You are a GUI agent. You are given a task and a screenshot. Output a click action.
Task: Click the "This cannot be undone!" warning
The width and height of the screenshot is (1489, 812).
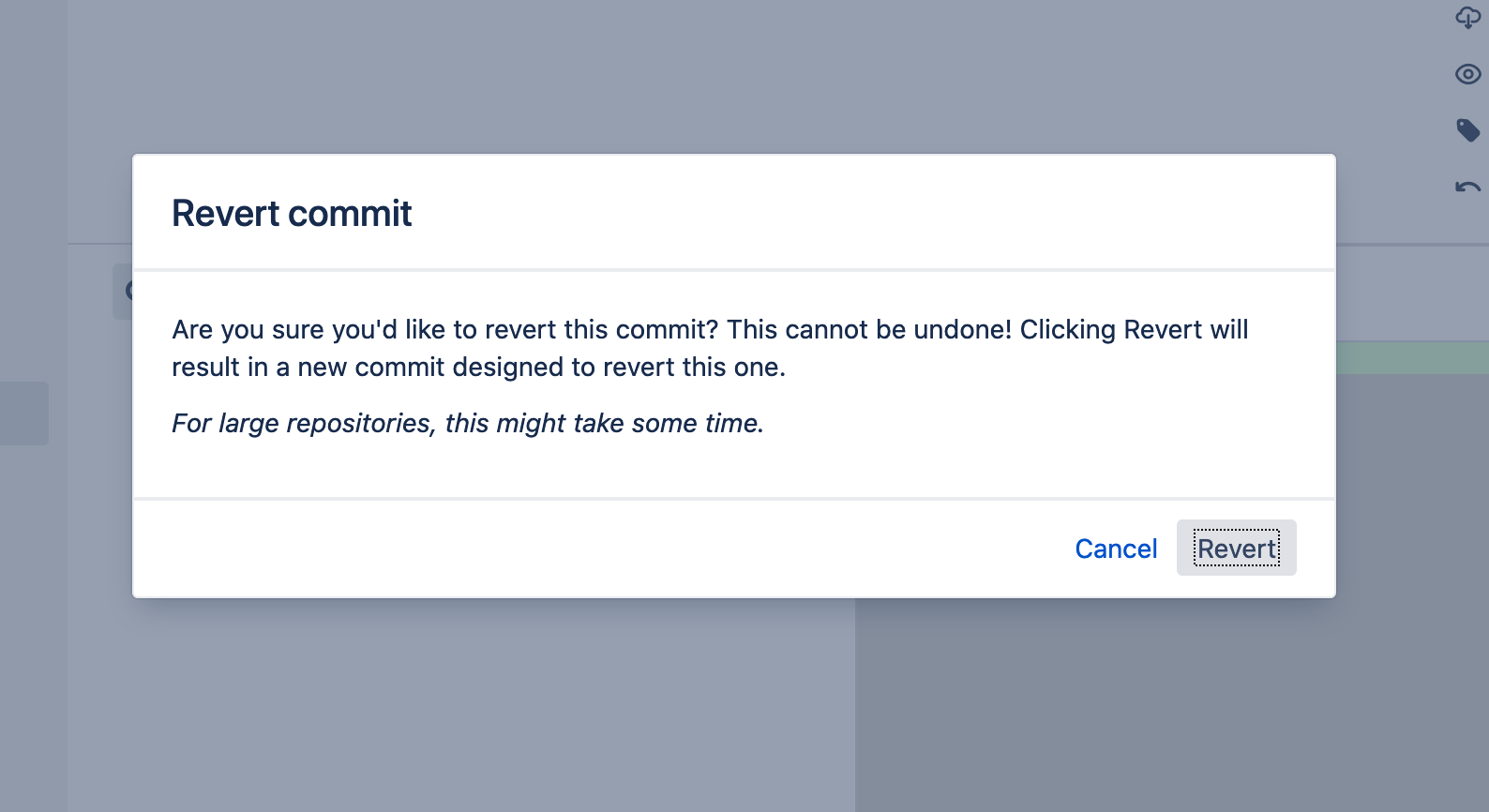click(x=869, y=330)
